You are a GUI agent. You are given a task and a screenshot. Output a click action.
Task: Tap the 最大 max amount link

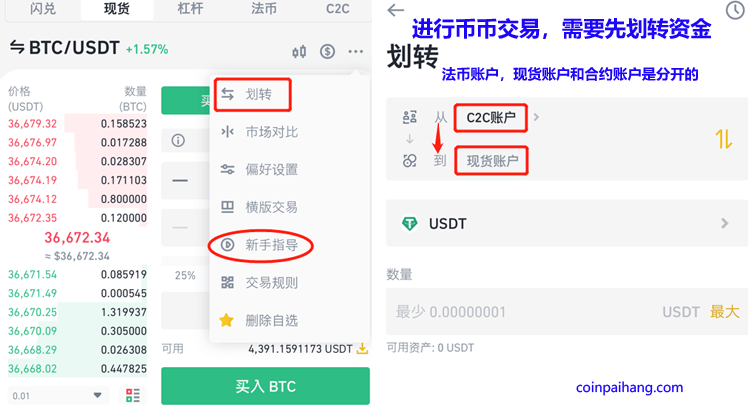click(724, 312)
